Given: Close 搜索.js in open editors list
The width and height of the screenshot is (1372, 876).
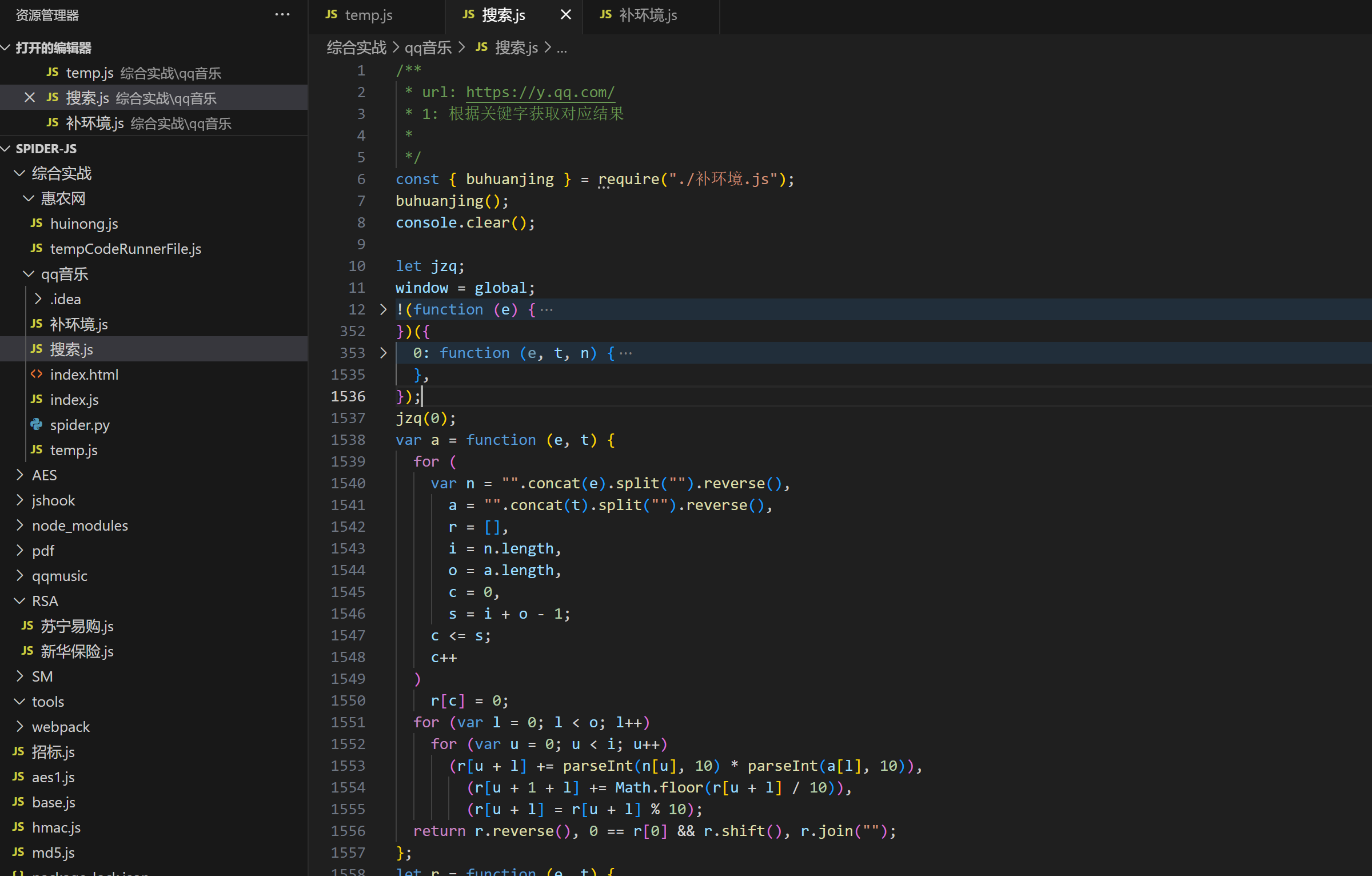Looking at the screenshot, I should coord(30,98).
